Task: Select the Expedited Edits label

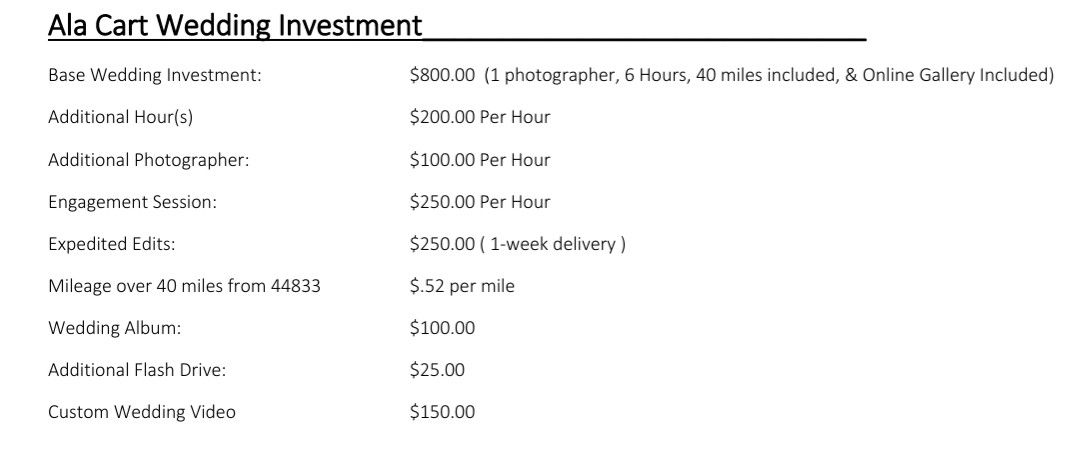Action: coord(112,244)
